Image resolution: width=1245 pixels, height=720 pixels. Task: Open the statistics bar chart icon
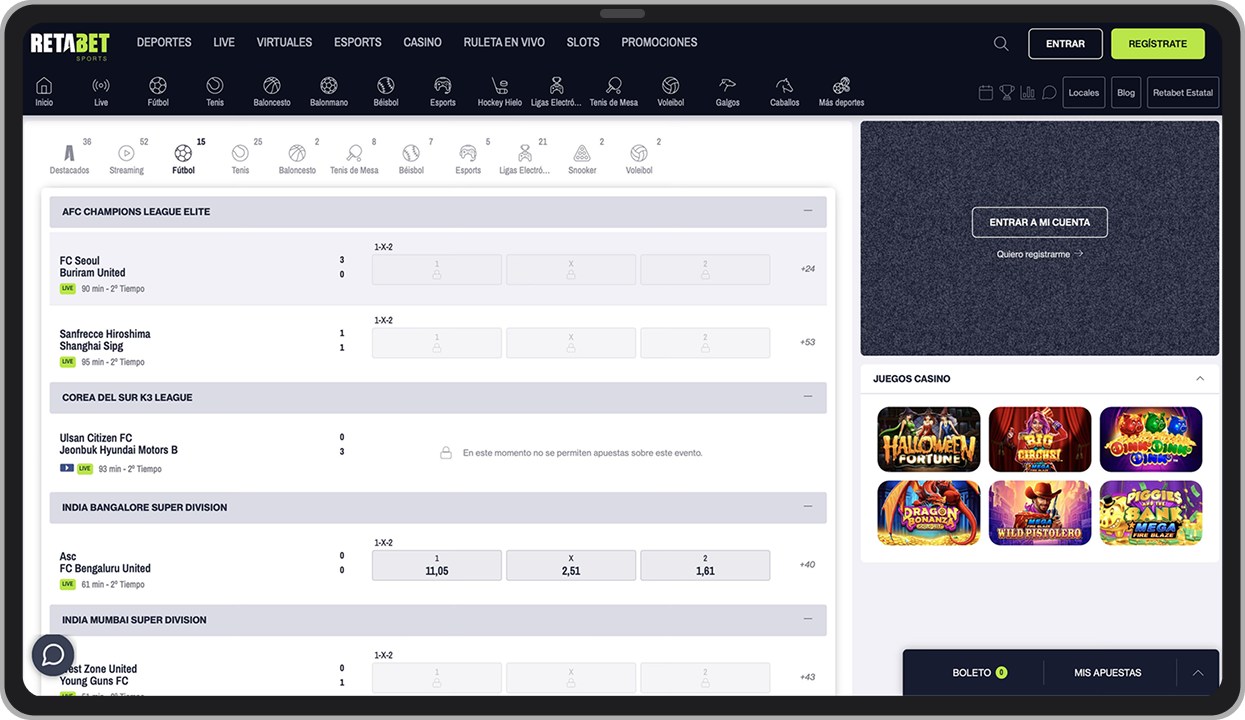[x=1028, y=92]
